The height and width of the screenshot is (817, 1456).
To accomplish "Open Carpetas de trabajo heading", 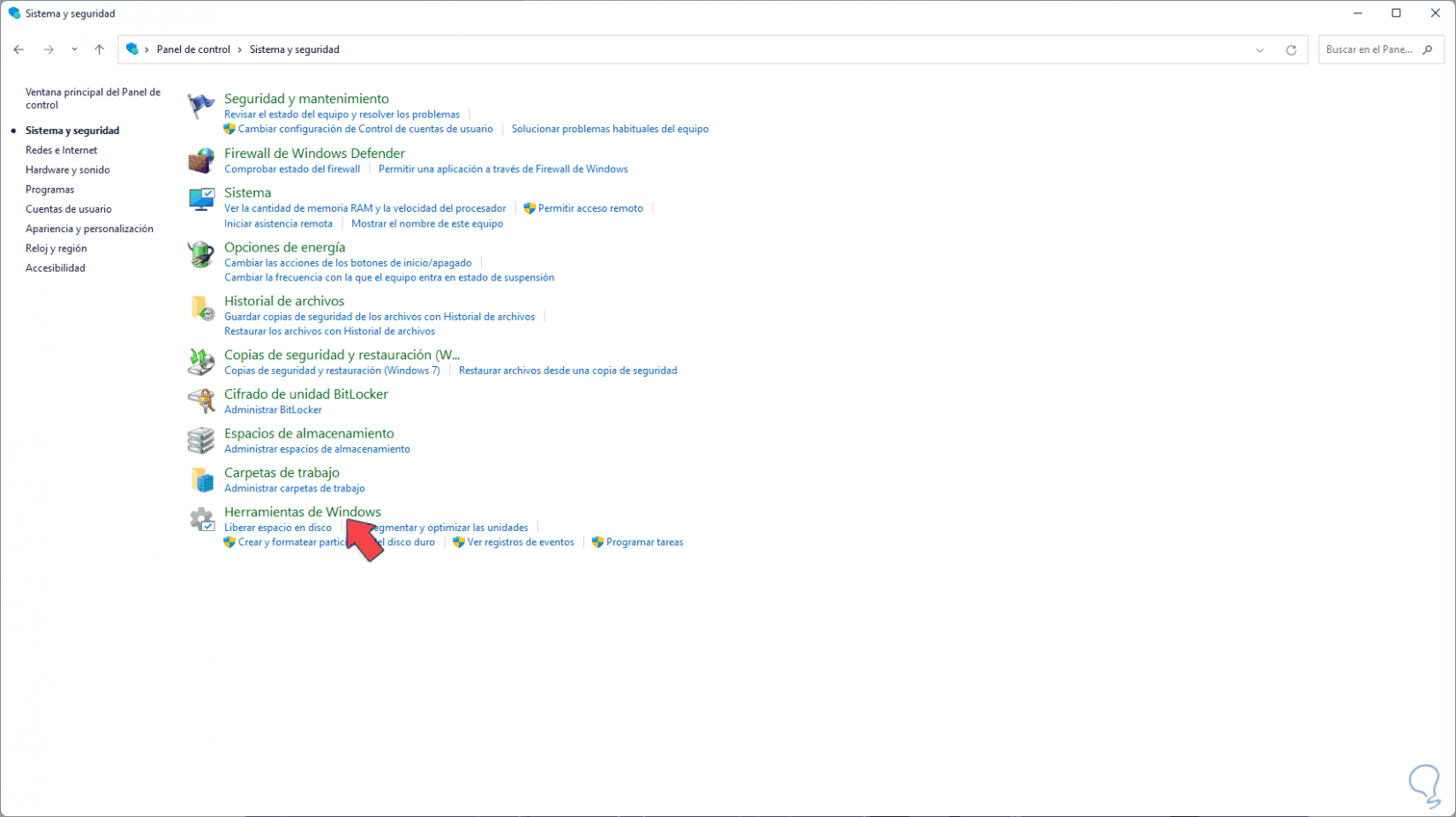I will pos(281,473).
